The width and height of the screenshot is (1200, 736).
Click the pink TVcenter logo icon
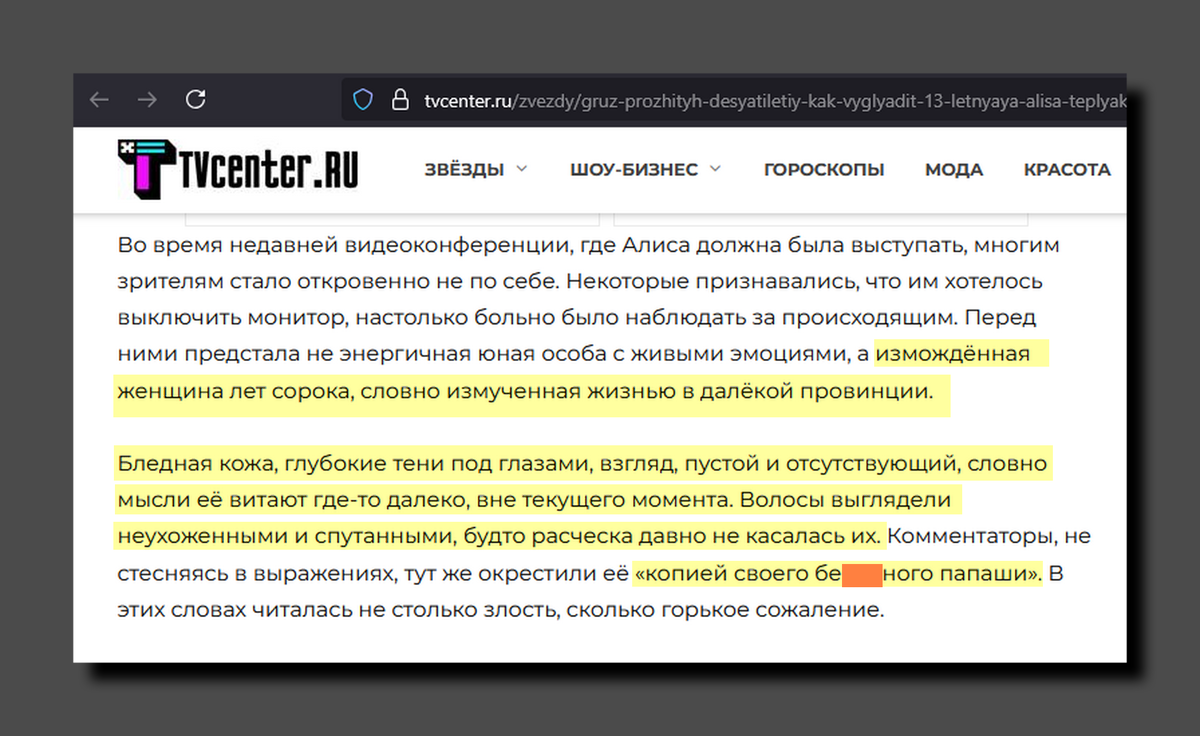(x=145, y=170)
